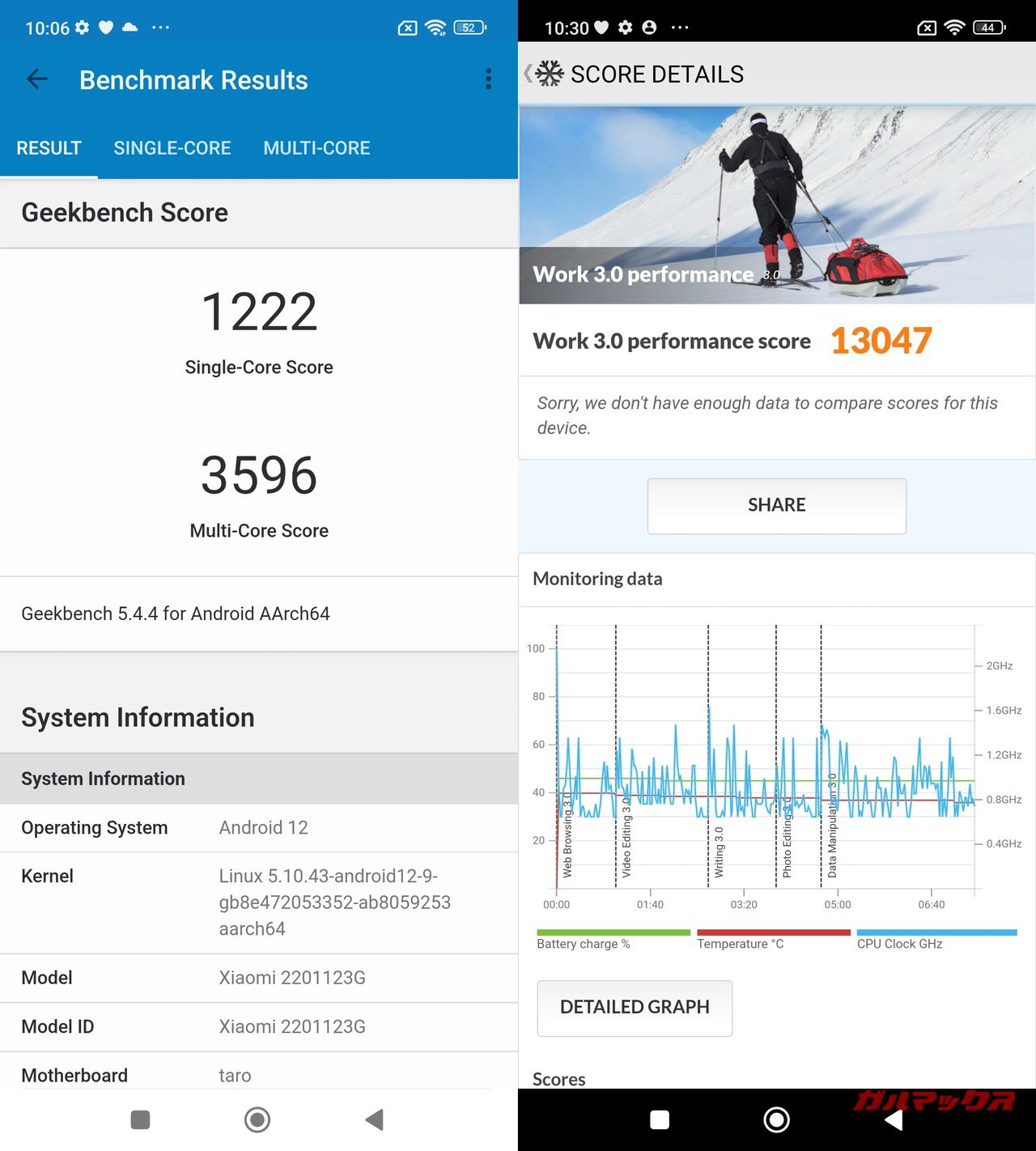
Task: Tap the Wi-Fi icon in right status bar
Action: pyautogui.click(x=955, y=28)
